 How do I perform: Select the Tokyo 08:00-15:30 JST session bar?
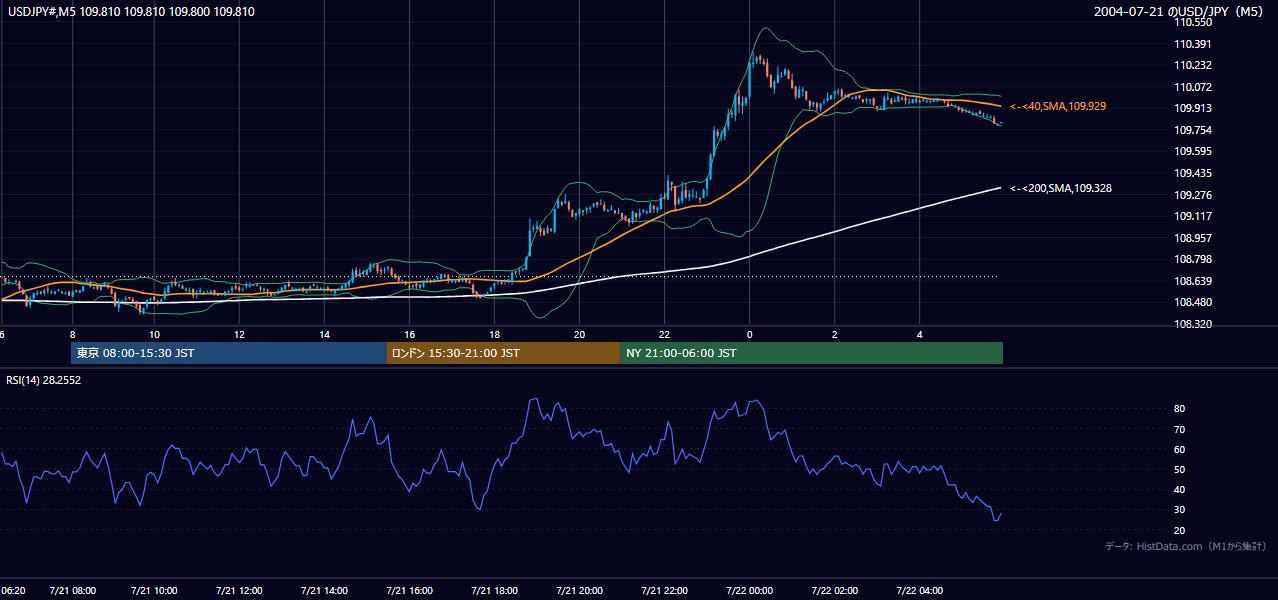229,353
